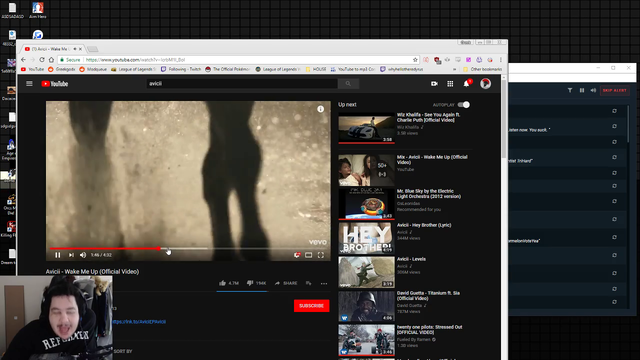Open Avicii - Hey Brother (Lyric) title
The image size is (640, 360).
coord(424,225)
